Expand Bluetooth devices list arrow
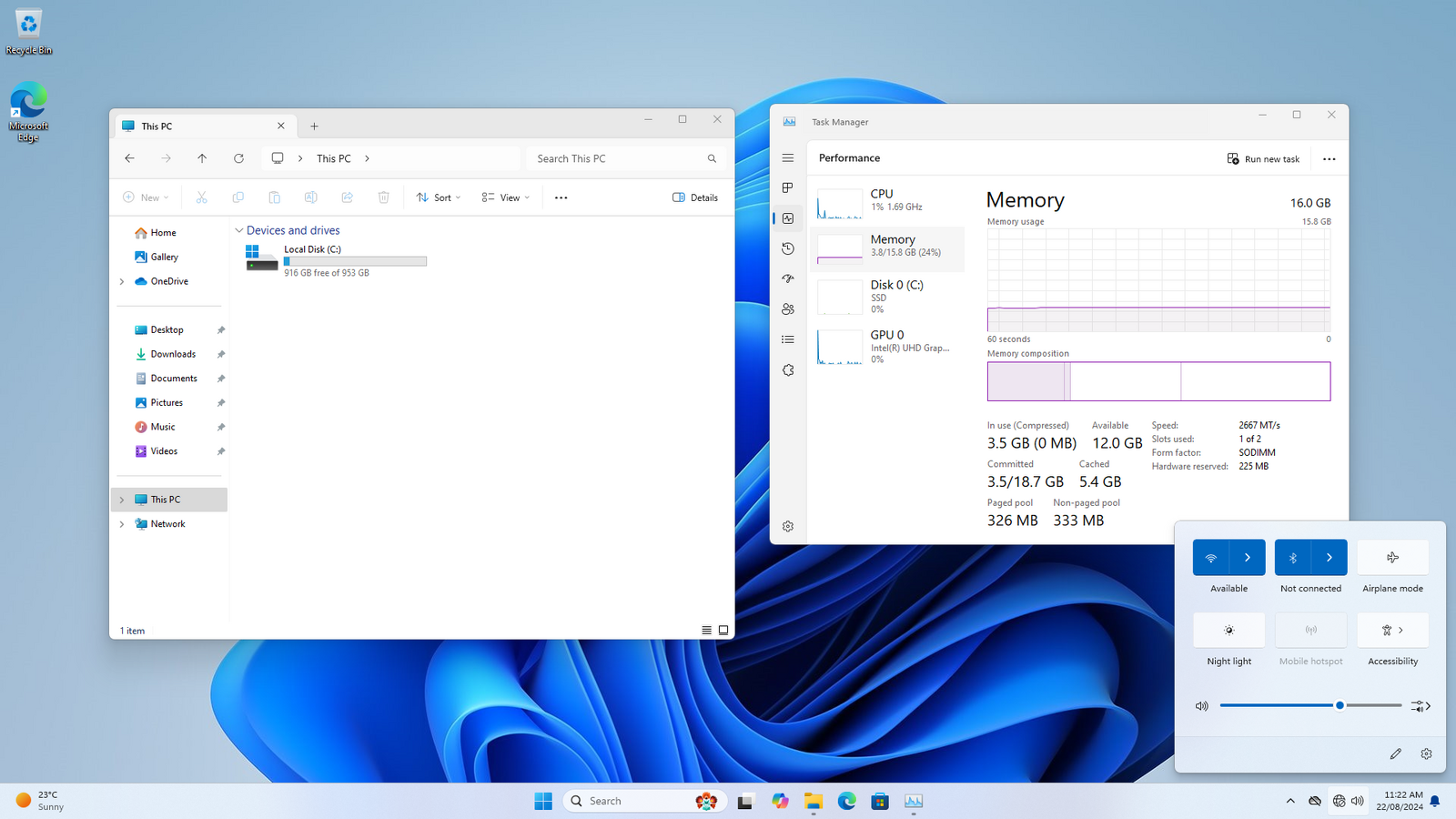This screenshot has height=819, width=1456. 1330,558
